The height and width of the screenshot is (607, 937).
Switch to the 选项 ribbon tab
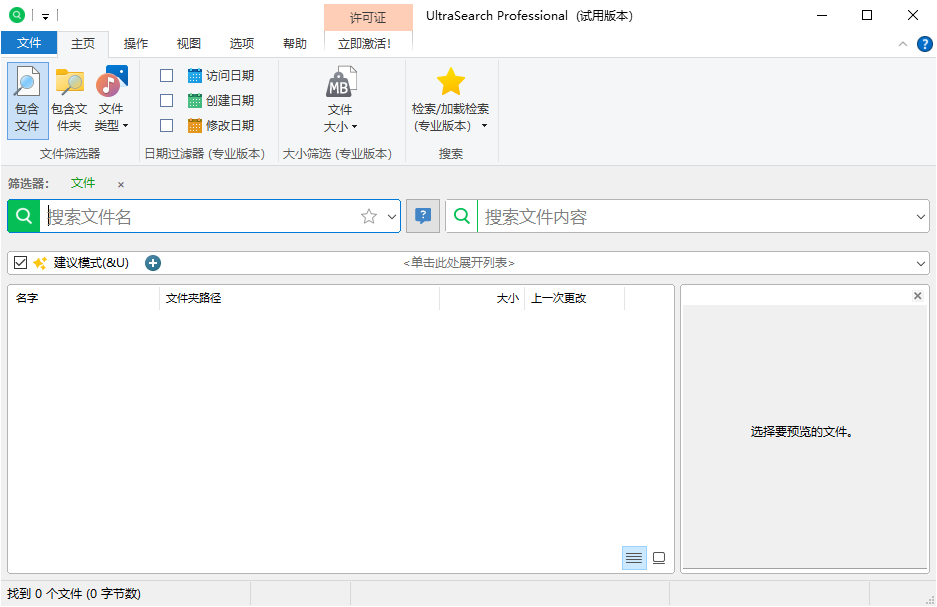click(x=242, y=44)
